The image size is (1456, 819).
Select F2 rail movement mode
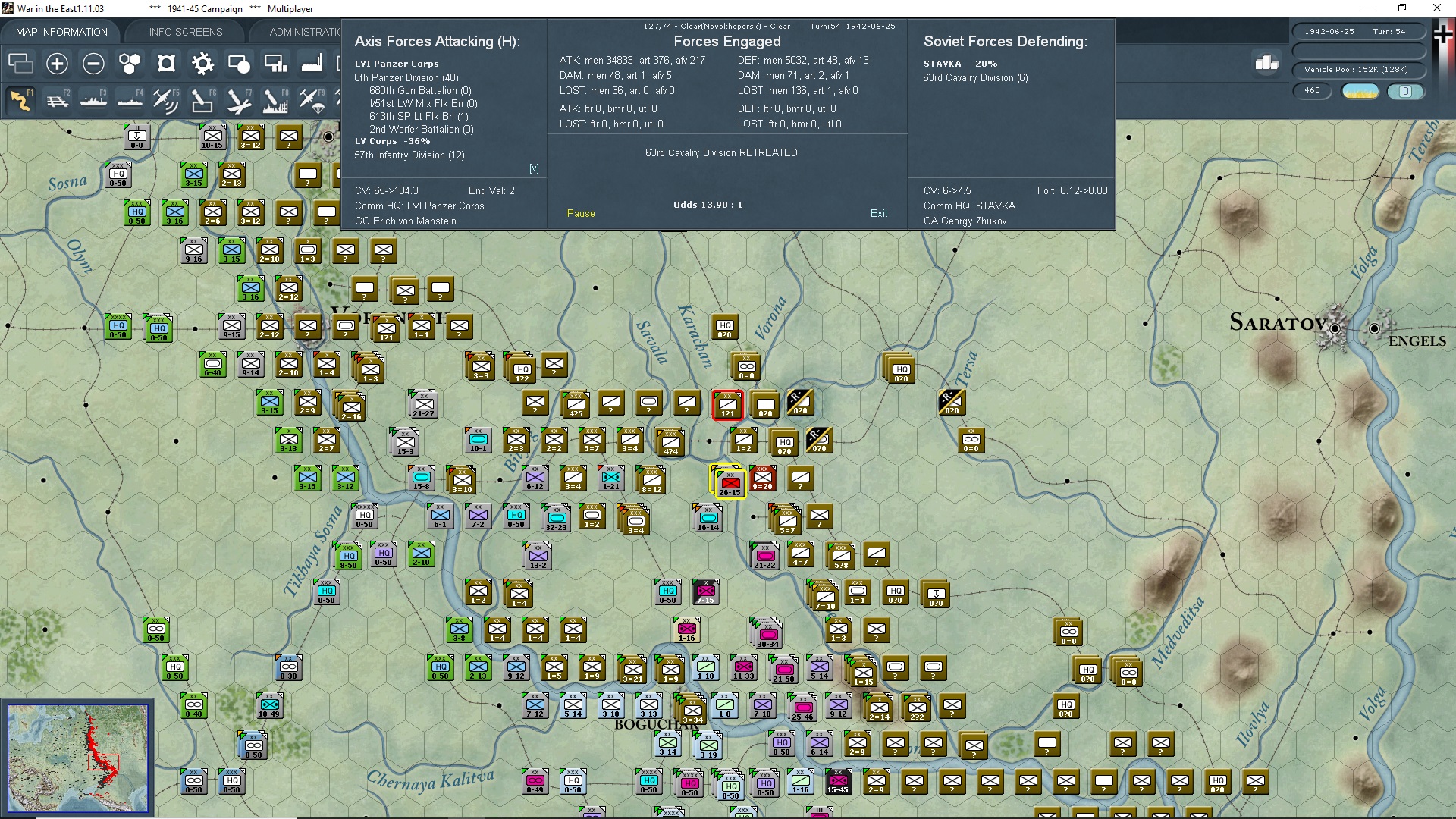click(x=57, y=100)
